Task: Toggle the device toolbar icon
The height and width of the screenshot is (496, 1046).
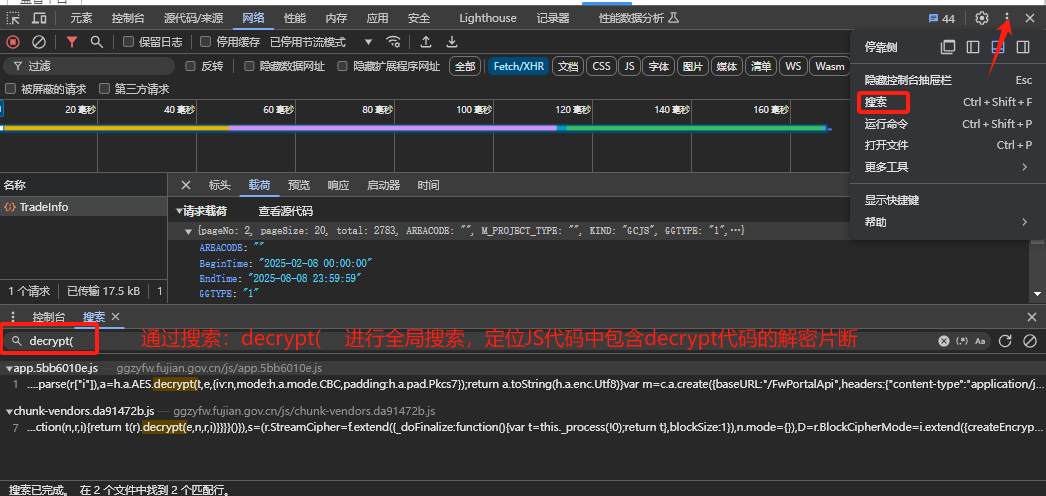Action: tap(39, 18)
